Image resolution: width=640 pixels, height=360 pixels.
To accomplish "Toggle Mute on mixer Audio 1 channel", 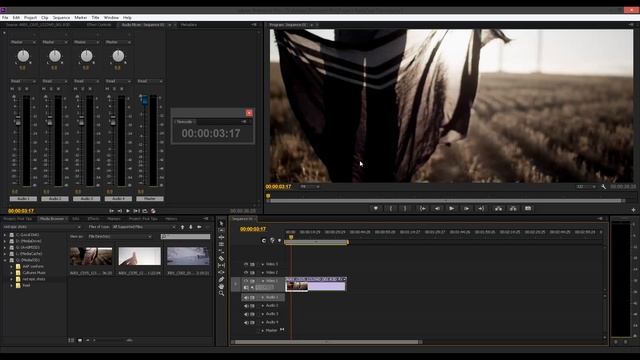I will click(x=12, y=89).
